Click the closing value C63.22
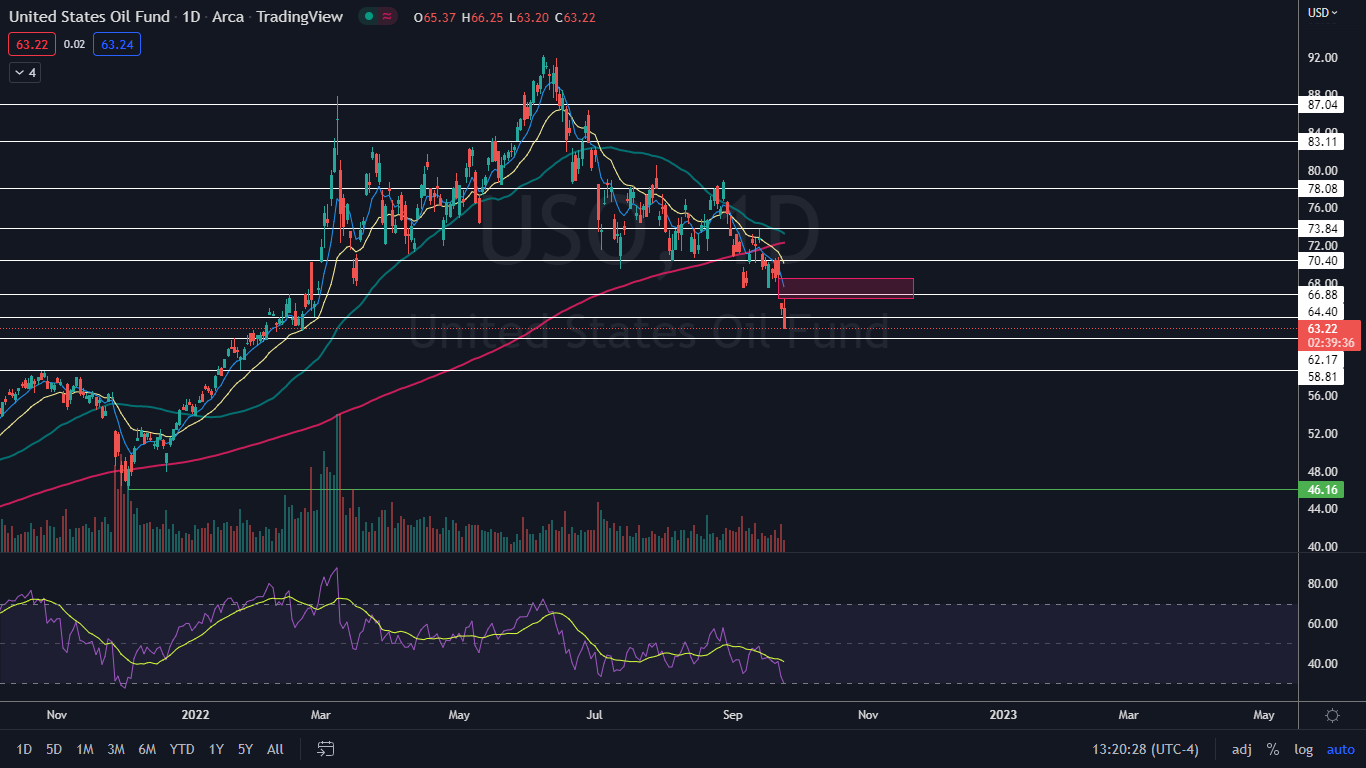This screenshot has height=768, width=1366. (x=575, y=16)
